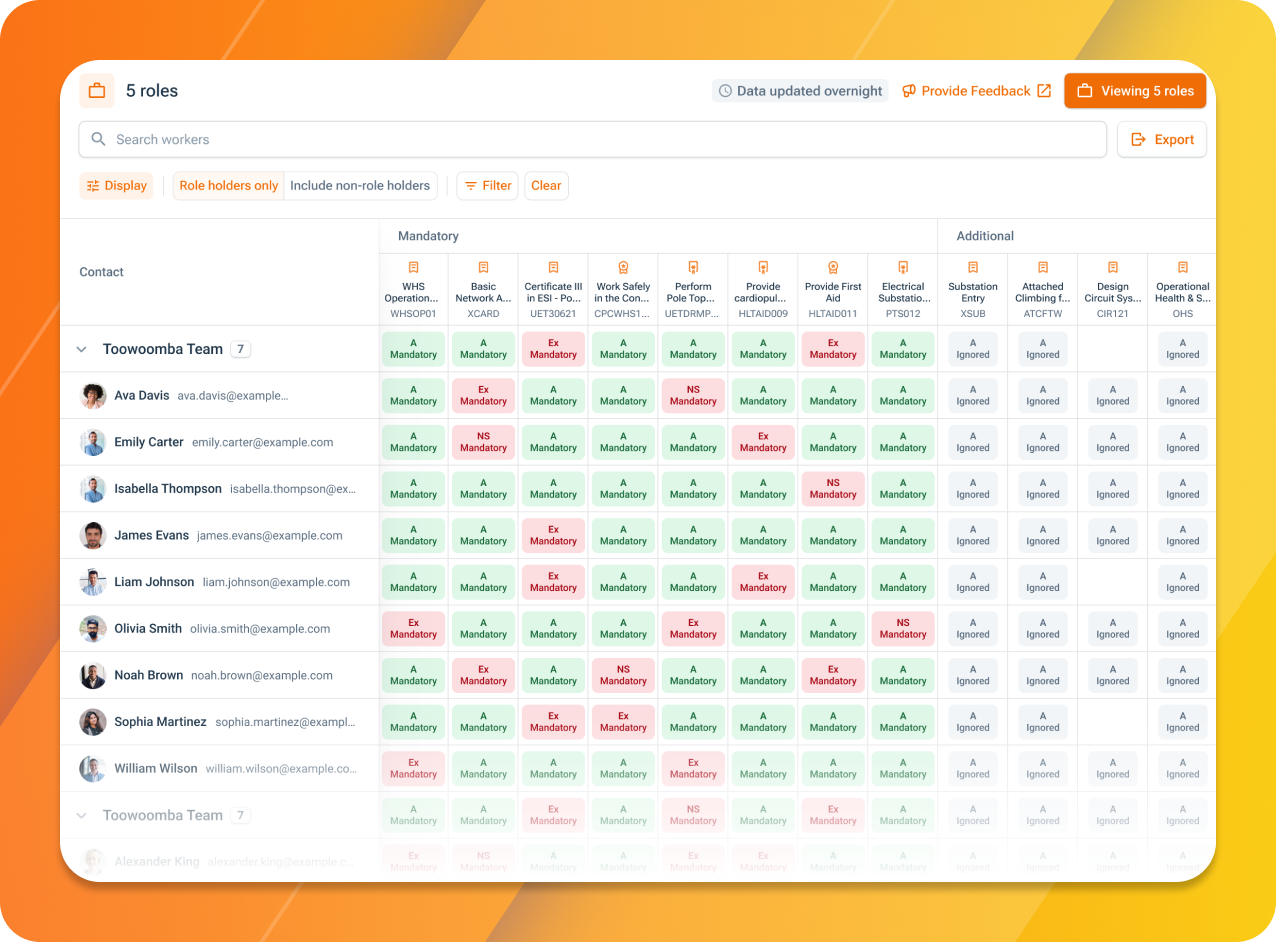Click Olivia Smith's avatar photo
Viewport: 1276px width, 942px height.
coord(93,629)
